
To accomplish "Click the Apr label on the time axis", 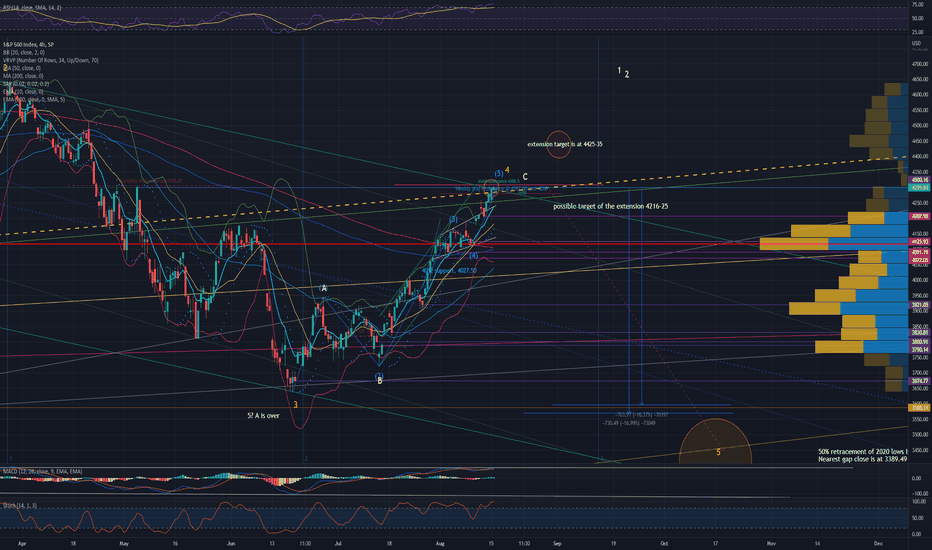I will click(22, 543).
